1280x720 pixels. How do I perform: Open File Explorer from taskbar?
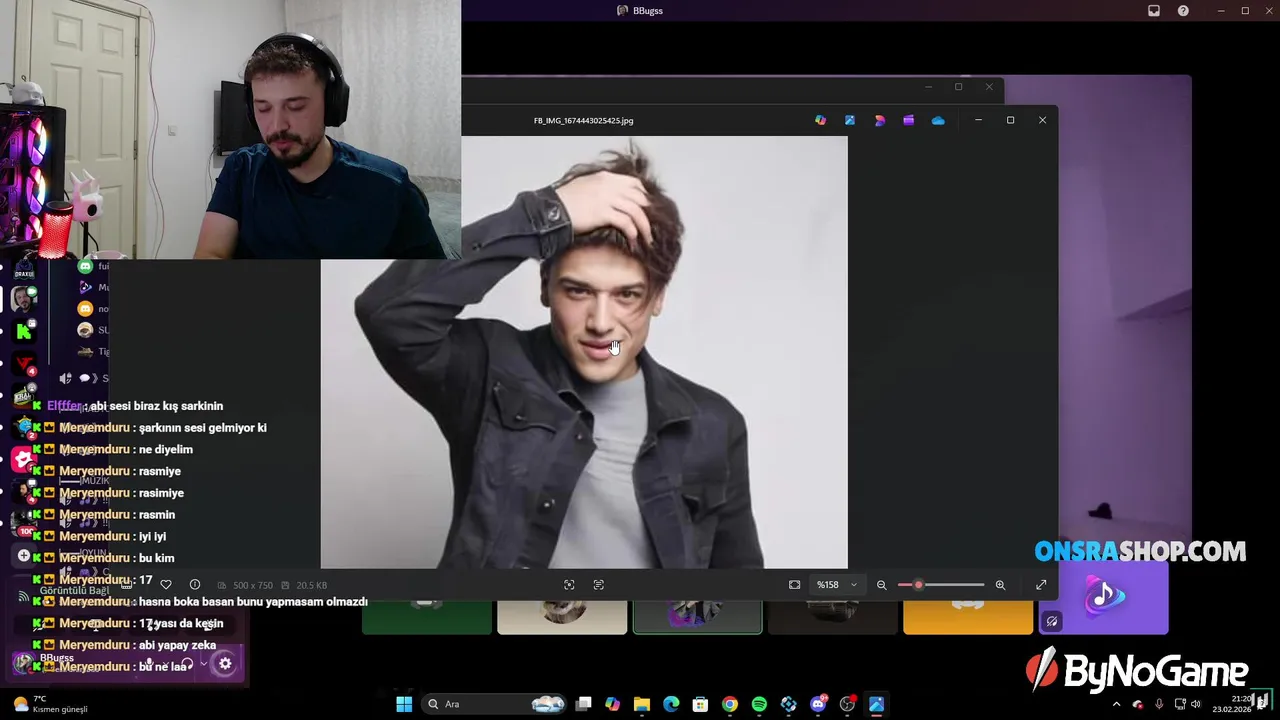point(642,704)
